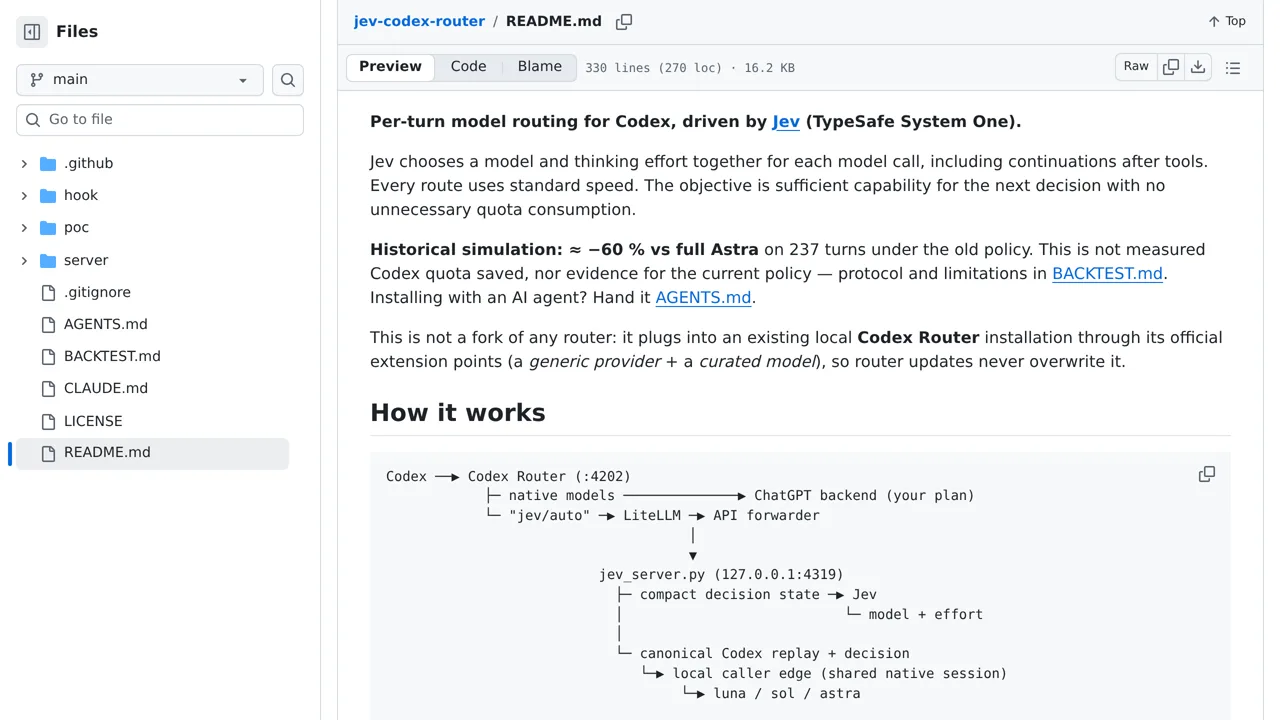Open the Raw file view
1280x720 pixels.
1136,67
